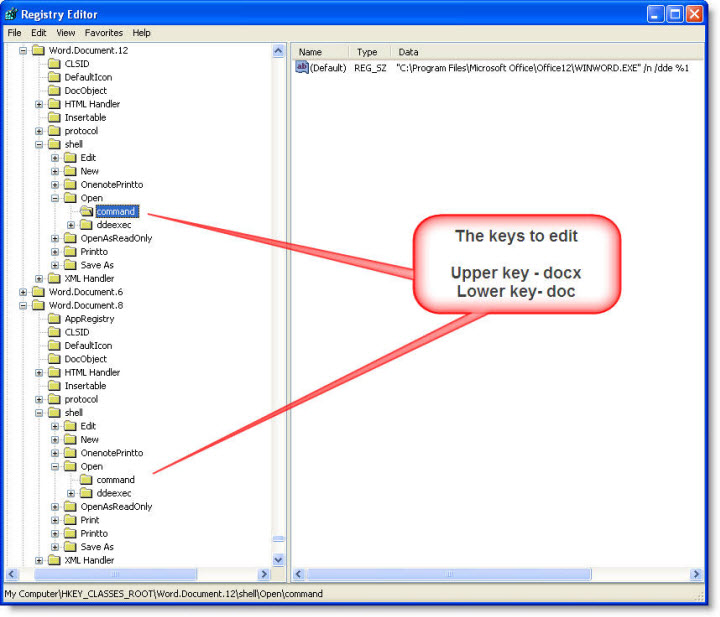Screen dimensions: 720x617
Task: Select command key under Word.Document.8 Open
Action: pos(116,480)
